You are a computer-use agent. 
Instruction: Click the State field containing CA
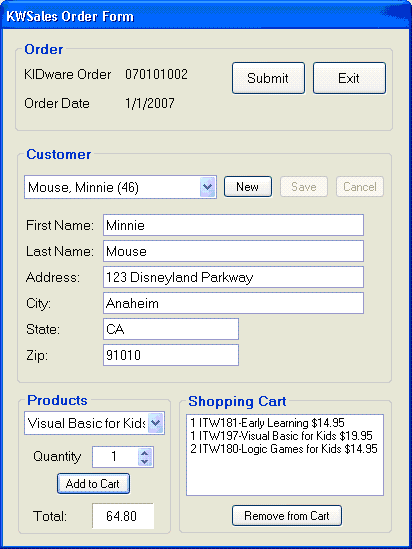pyautogui.click(x=171, y=329)
